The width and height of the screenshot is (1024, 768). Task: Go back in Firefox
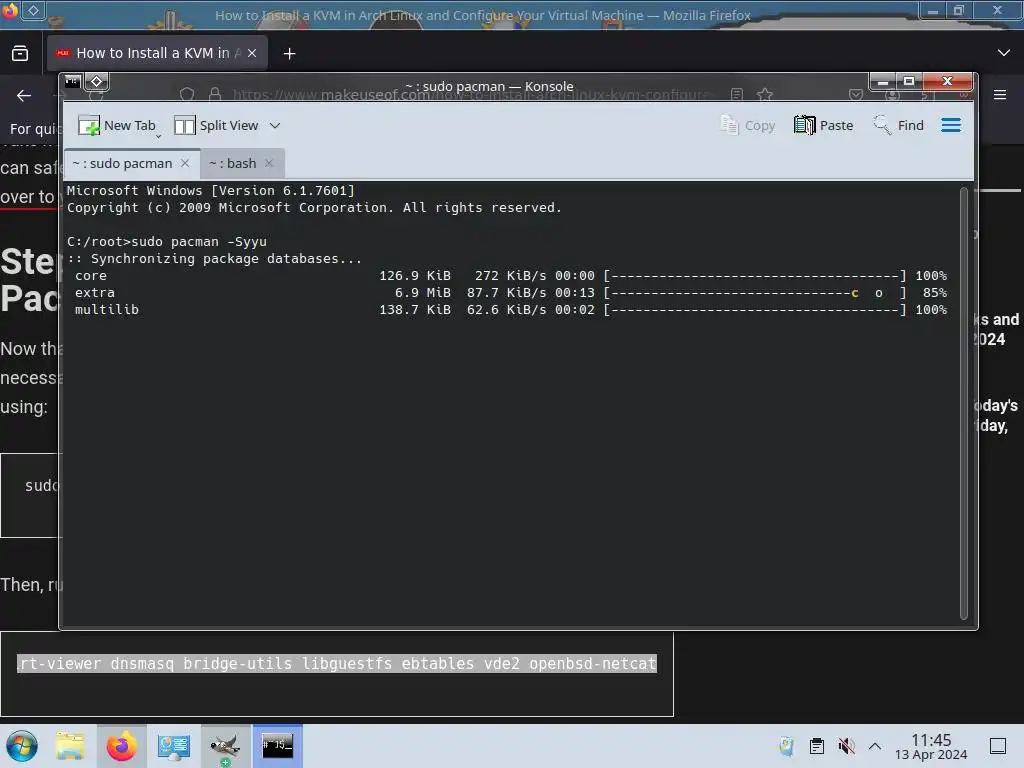point(24,95)
